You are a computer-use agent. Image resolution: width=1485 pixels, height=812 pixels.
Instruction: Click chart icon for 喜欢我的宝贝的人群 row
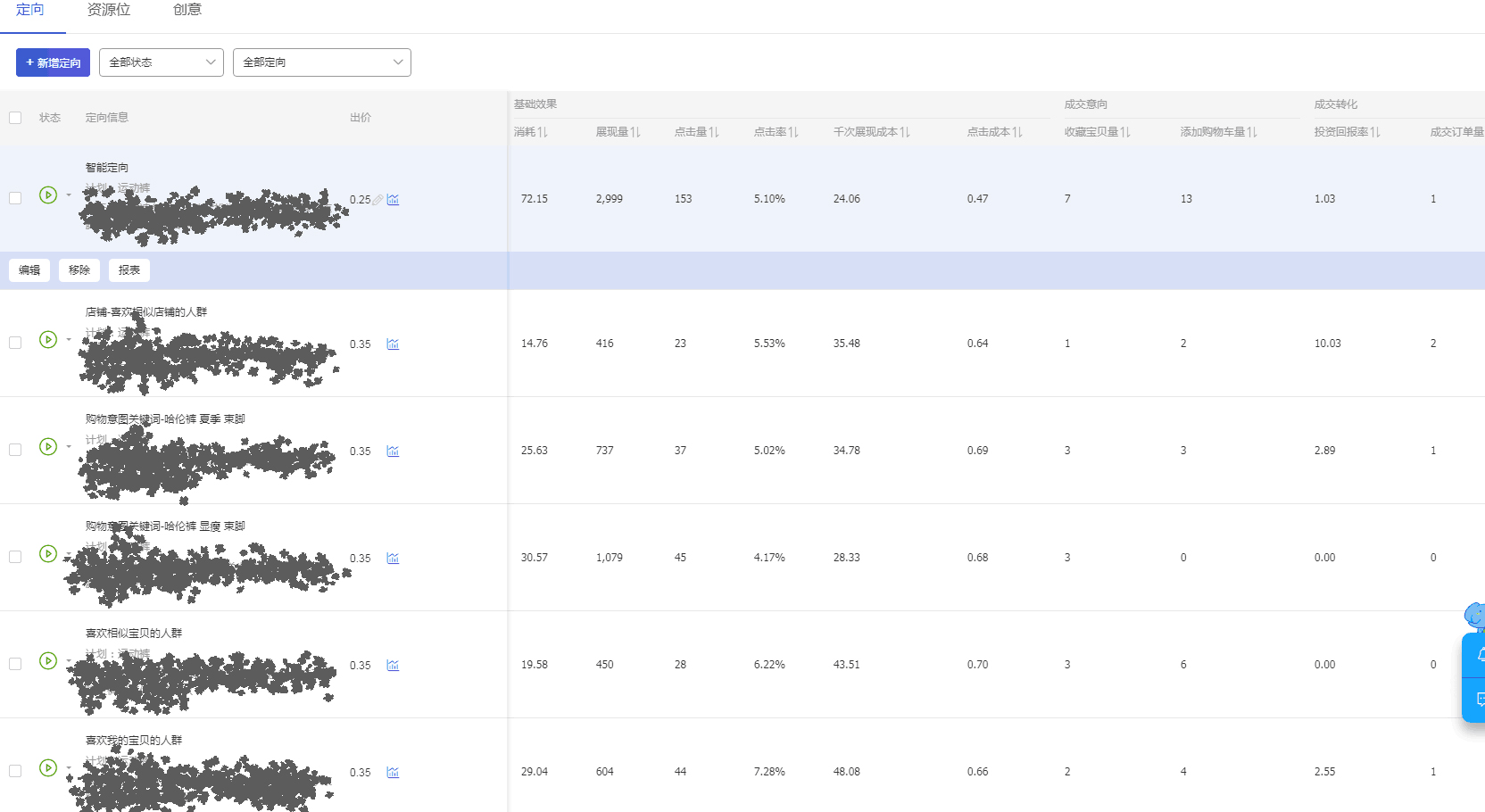click(x=393, y=773)
